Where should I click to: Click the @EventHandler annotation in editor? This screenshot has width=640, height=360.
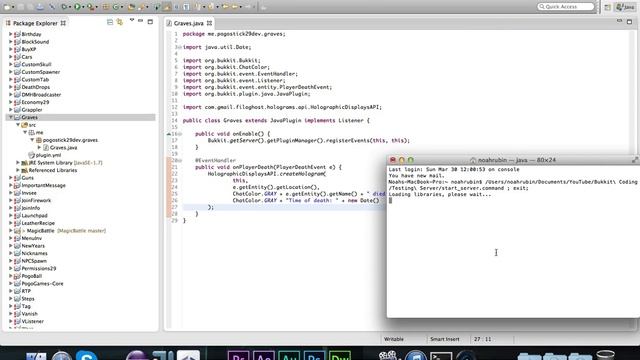tap(216, 160)
